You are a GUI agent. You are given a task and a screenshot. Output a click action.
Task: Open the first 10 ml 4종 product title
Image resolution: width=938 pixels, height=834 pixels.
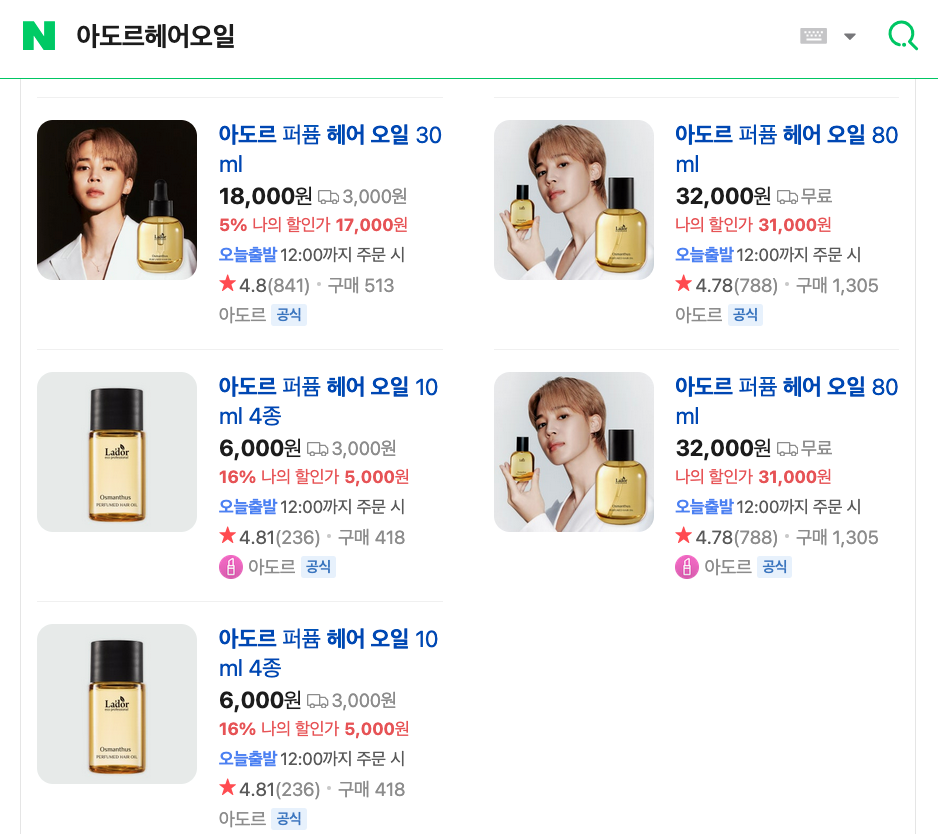328,401
